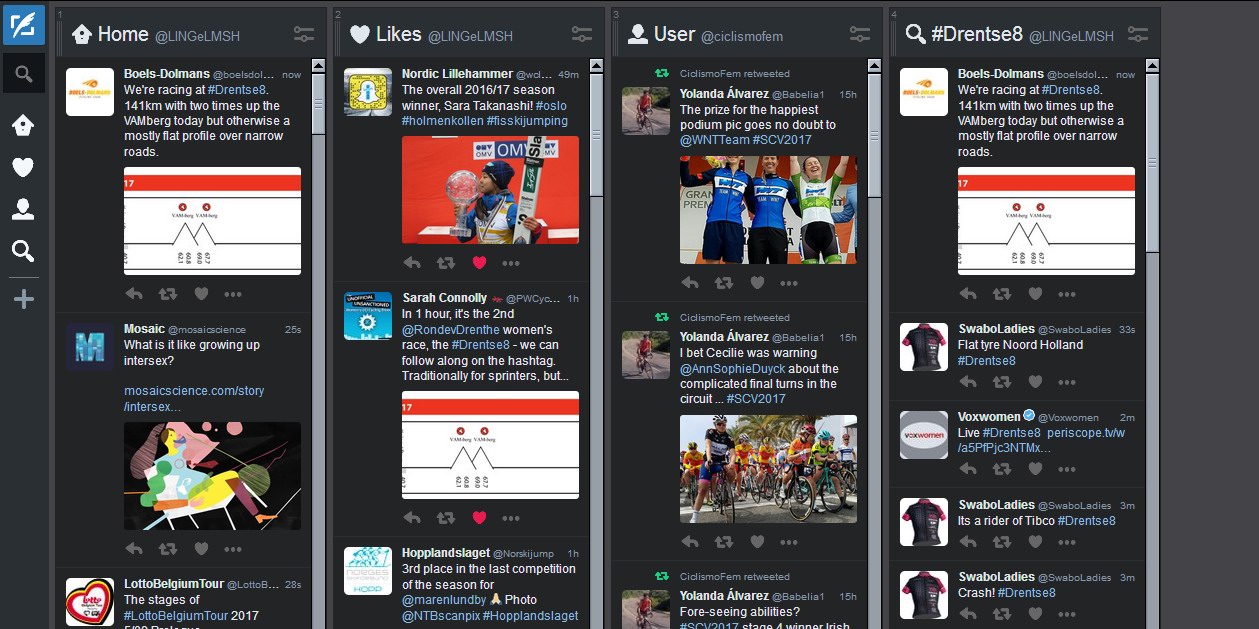Open search from the sidebar magnifier
Viewport: 1259px width, 629px height.
pos(23,72)
